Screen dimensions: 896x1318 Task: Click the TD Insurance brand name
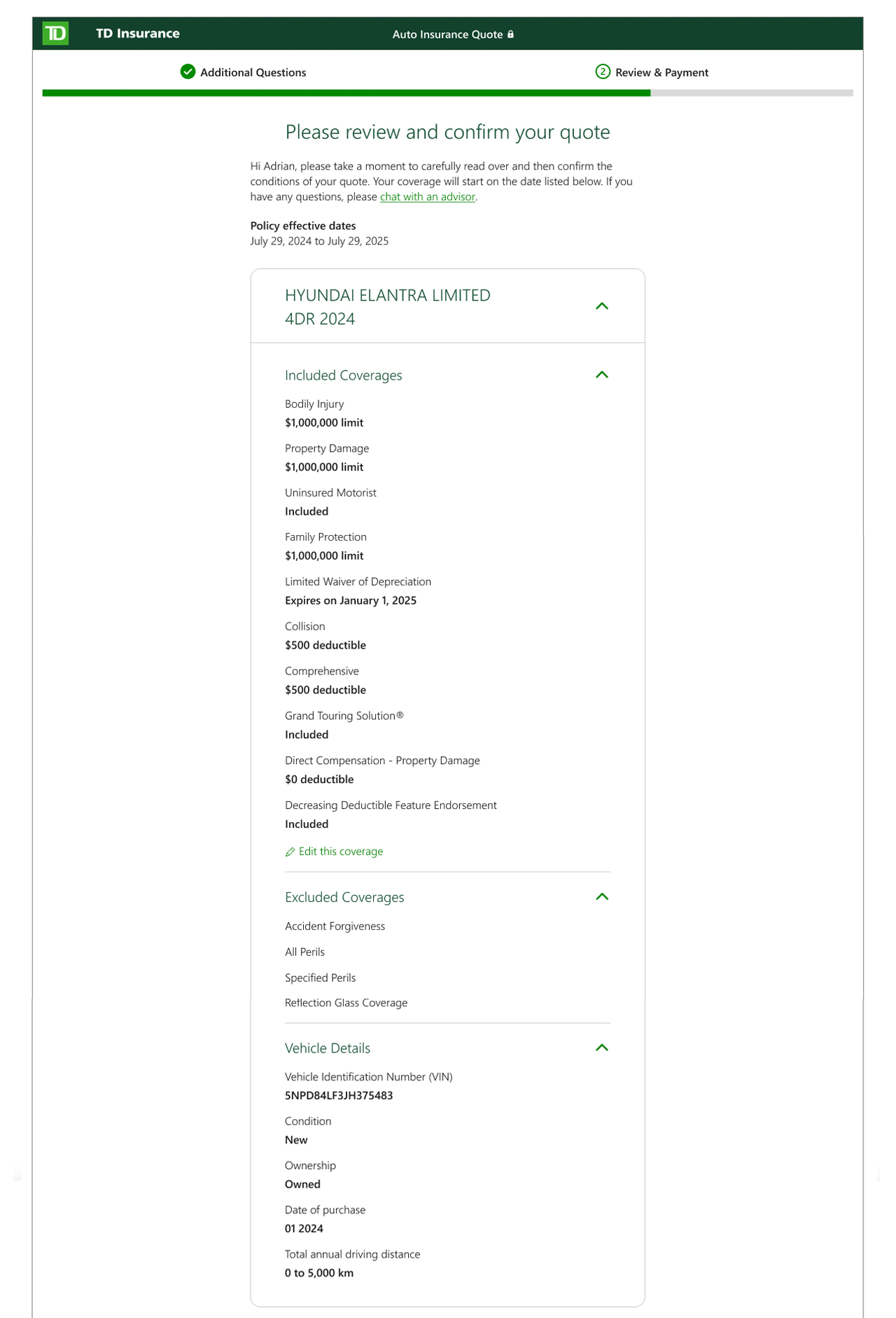pos(137,34)
